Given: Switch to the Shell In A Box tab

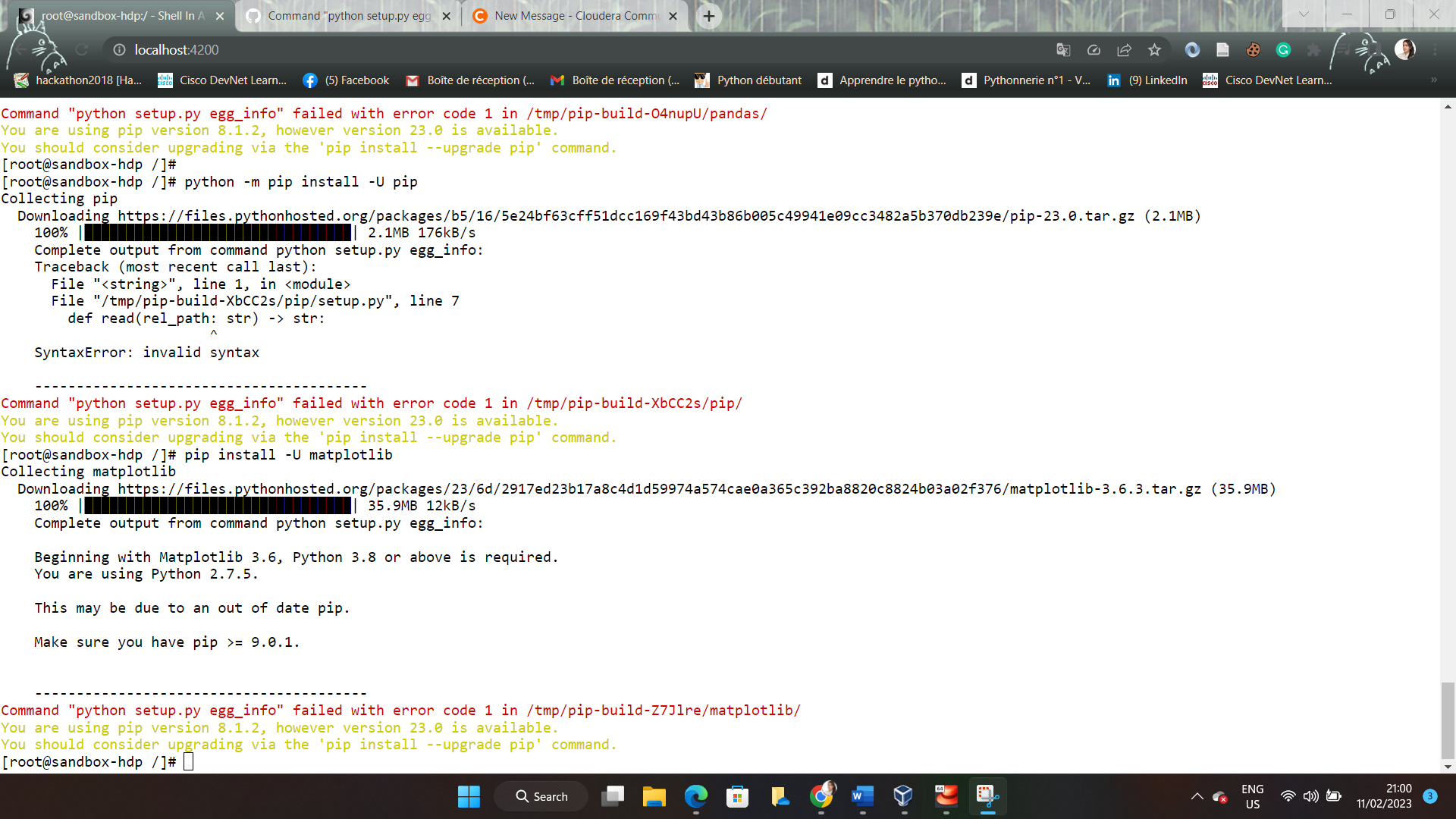Looking at the screenshot, I should point(114,15).
